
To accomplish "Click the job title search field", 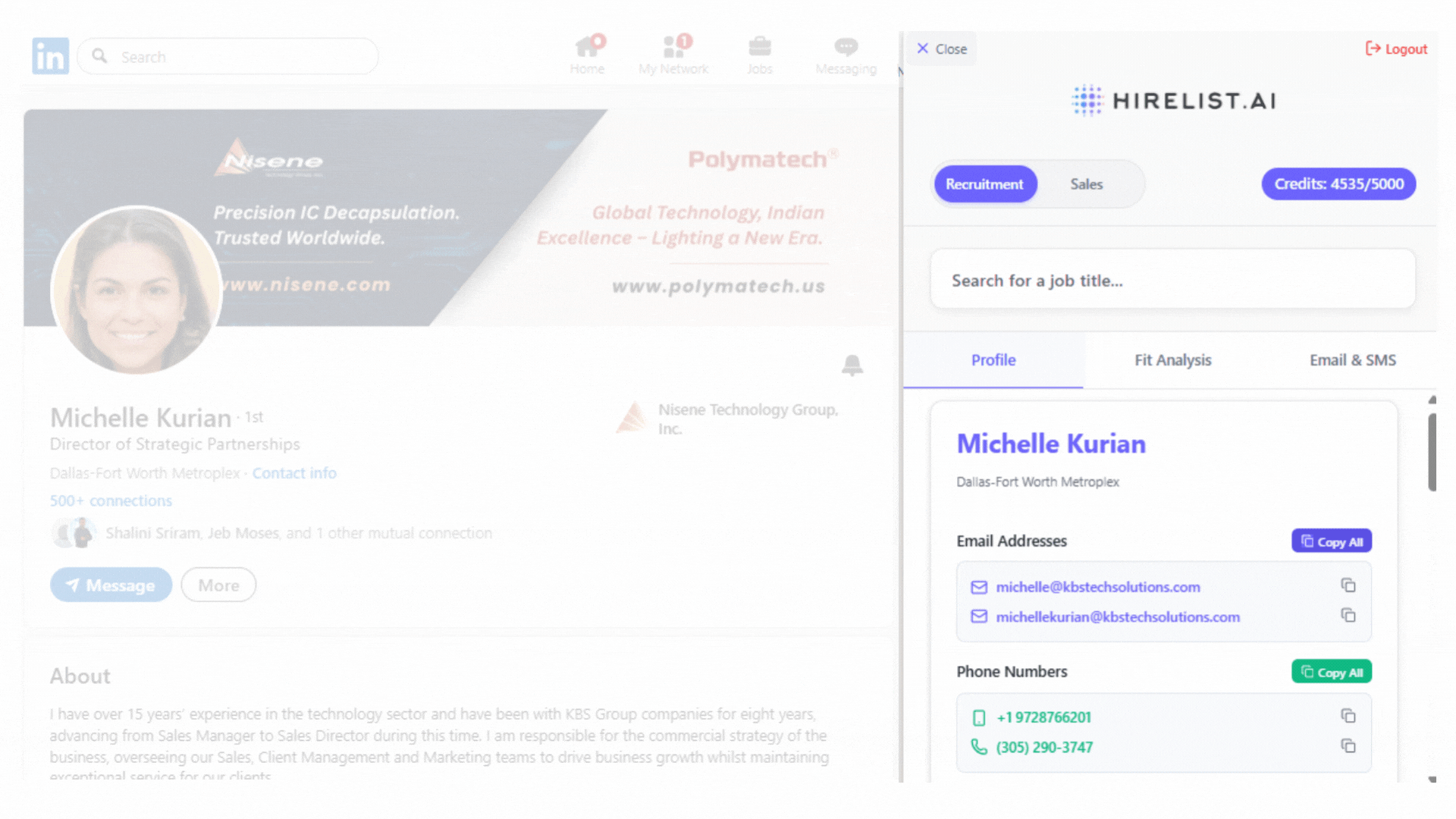I will 1172,281.
